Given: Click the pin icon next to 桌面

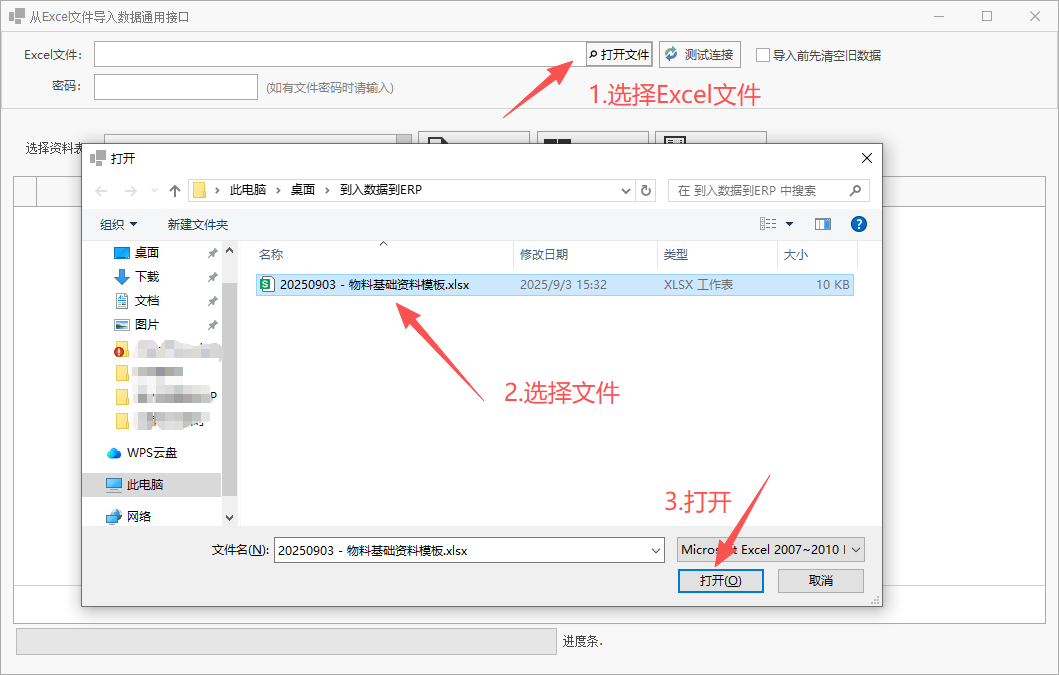Looking at the screenshot, I should coord(213,253).
